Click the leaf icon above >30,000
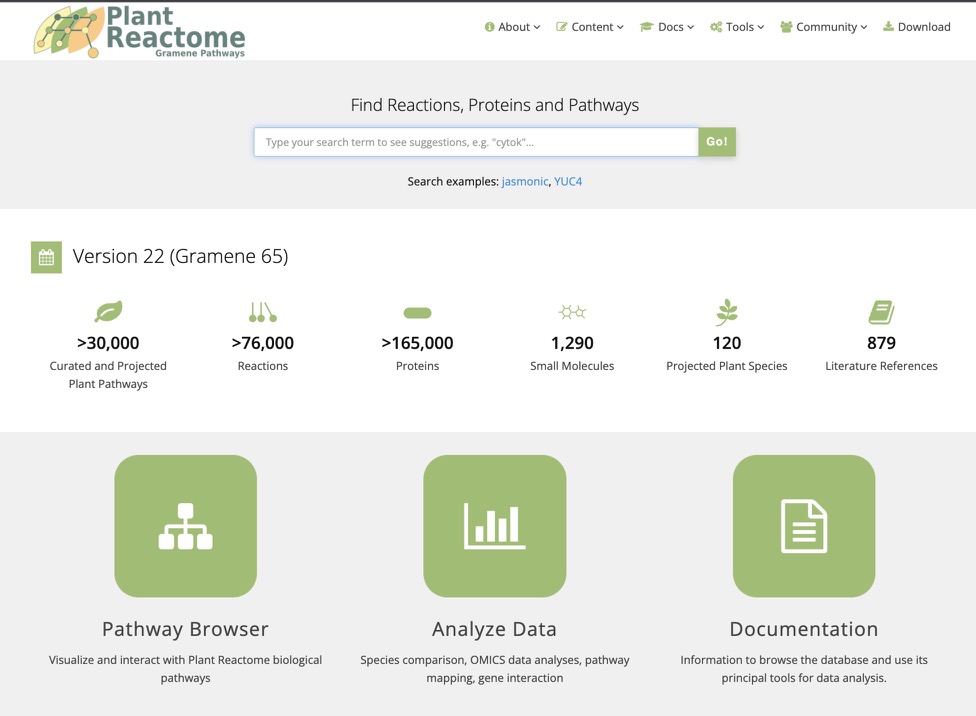This screenshot has height=716, width=976. [x=108, y=311]
